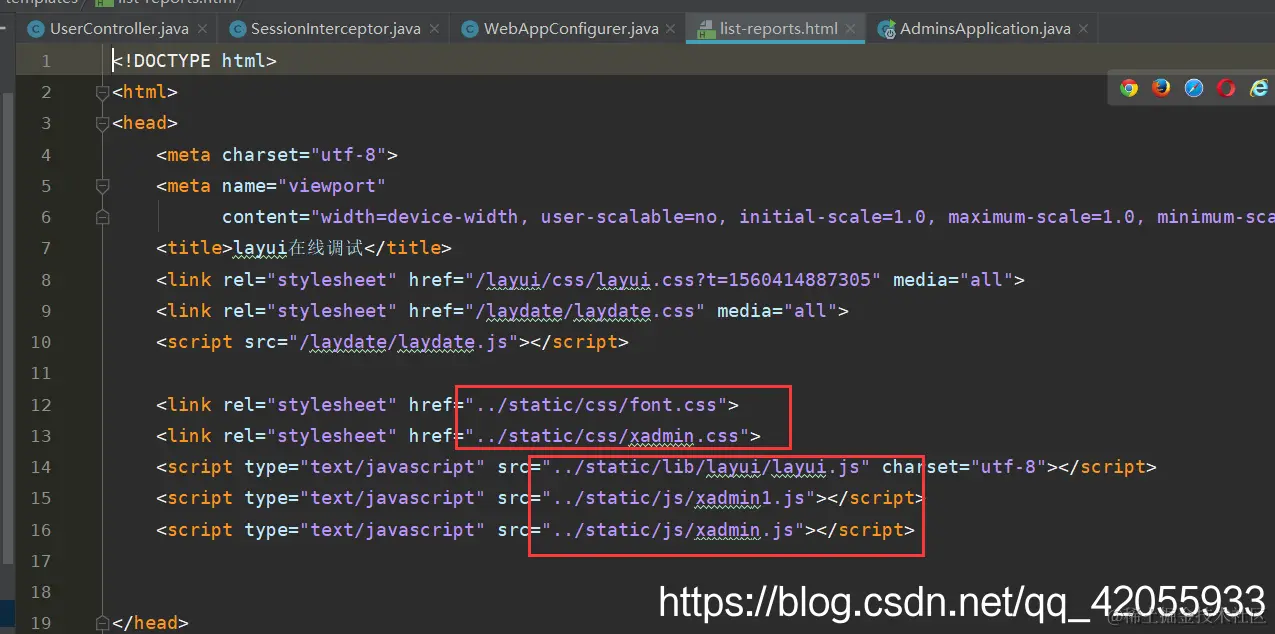
Task: Open in Safari browser icon
Action: coord(1194,88)
